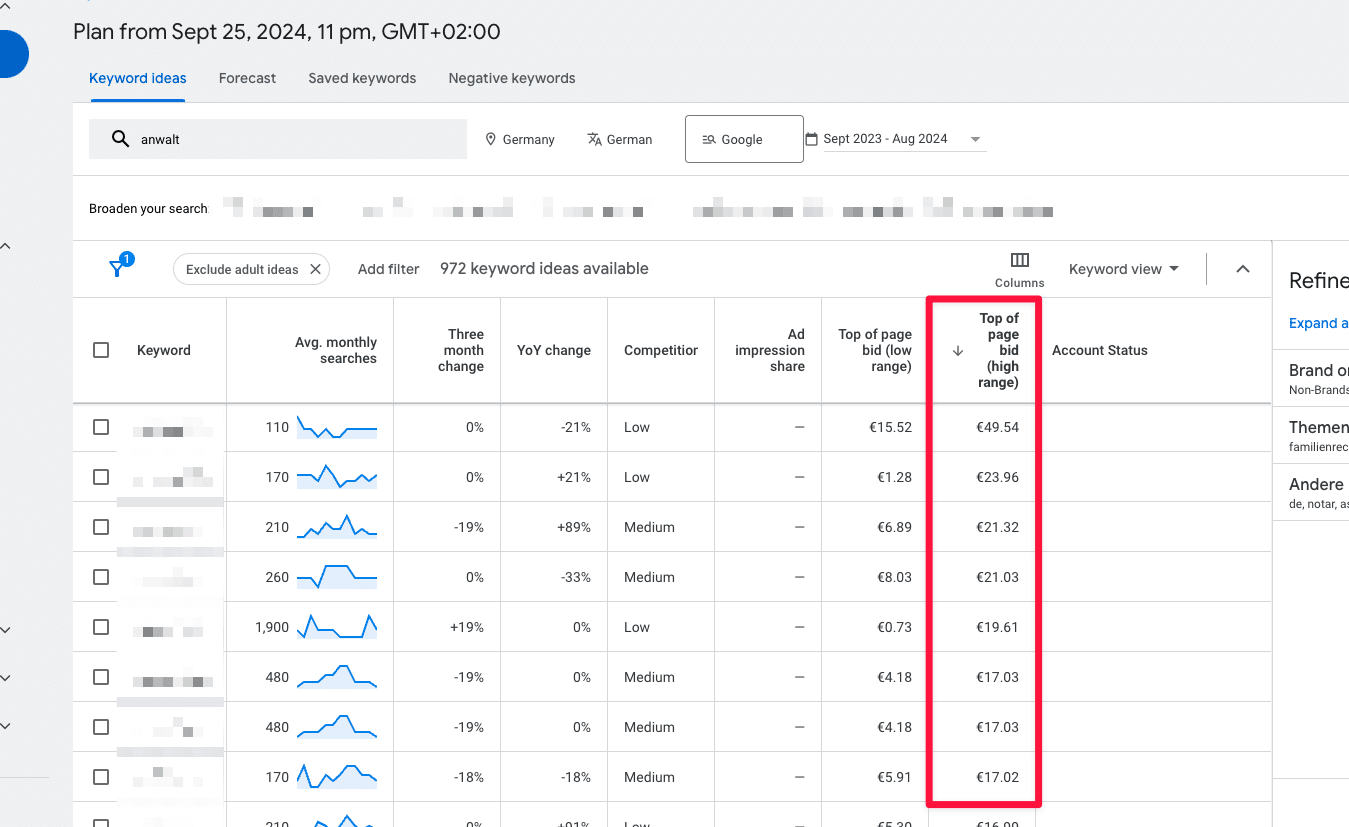This screenshot has width=1349, height=827.
Task: Sort by Top of page bid low range header
Action: coord(875,350)
